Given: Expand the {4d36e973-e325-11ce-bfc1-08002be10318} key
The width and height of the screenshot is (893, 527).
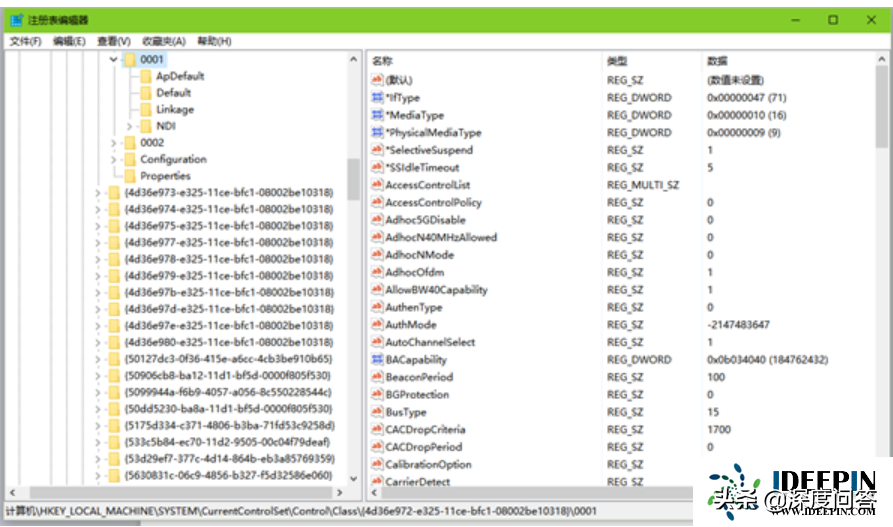Looking at the screenshot, I should [x=97, y=193].
